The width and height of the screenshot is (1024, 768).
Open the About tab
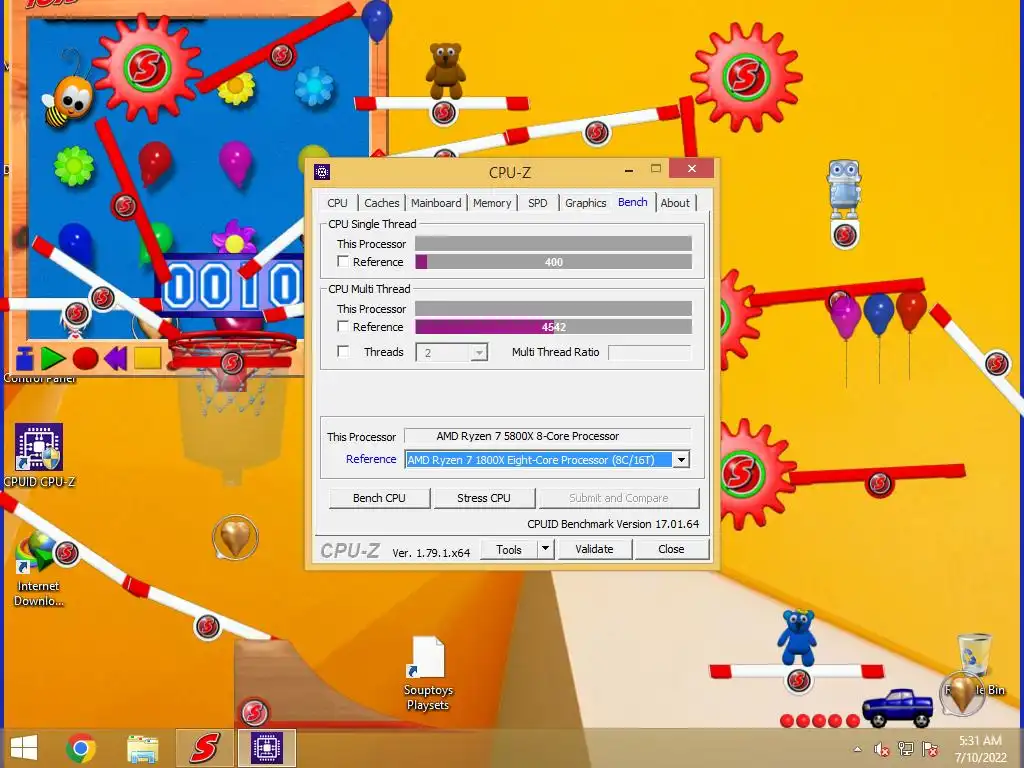click(675, 203)
